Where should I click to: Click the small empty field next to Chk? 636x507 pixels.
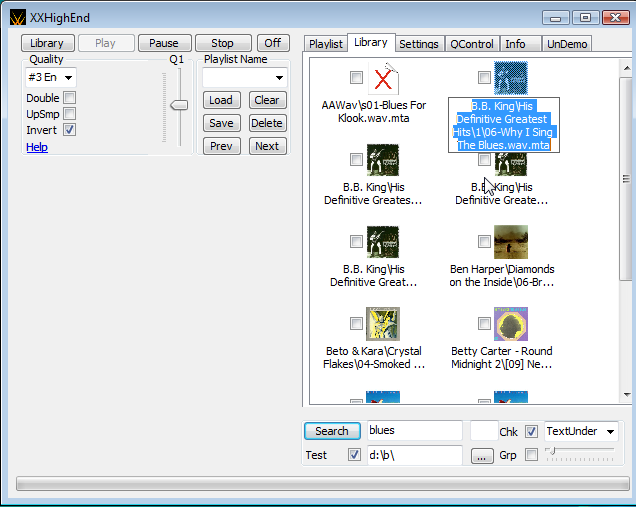[x=484, y=430]
